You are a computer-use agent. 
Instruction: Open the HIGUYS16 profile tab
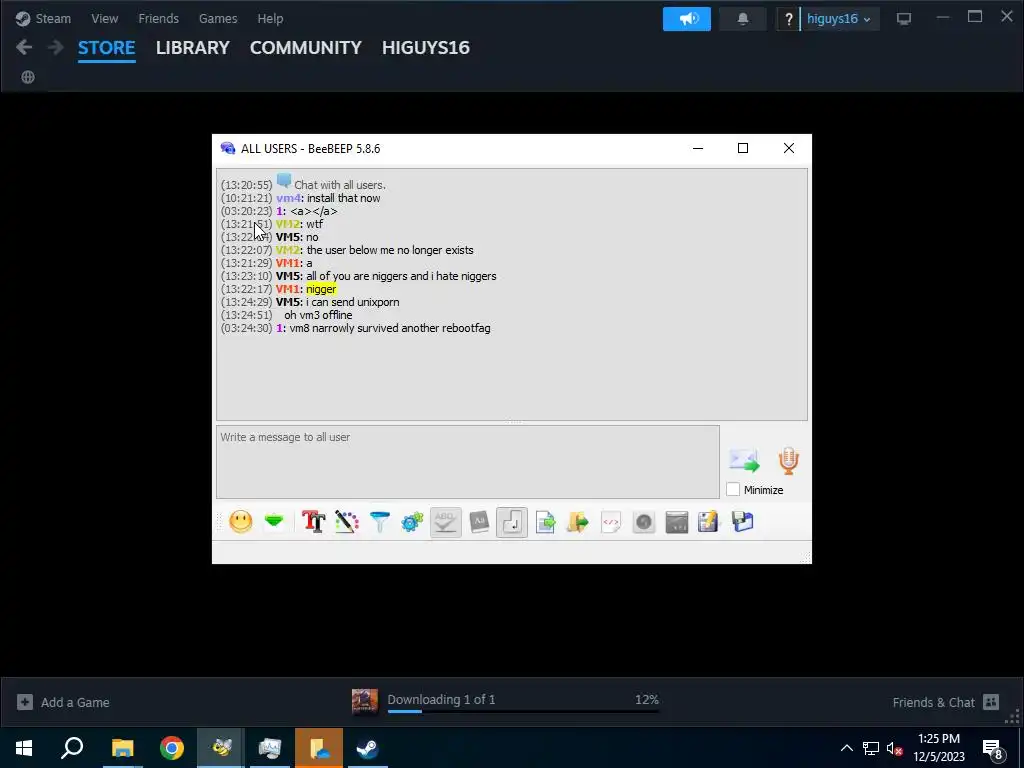[x=426, y=48]
